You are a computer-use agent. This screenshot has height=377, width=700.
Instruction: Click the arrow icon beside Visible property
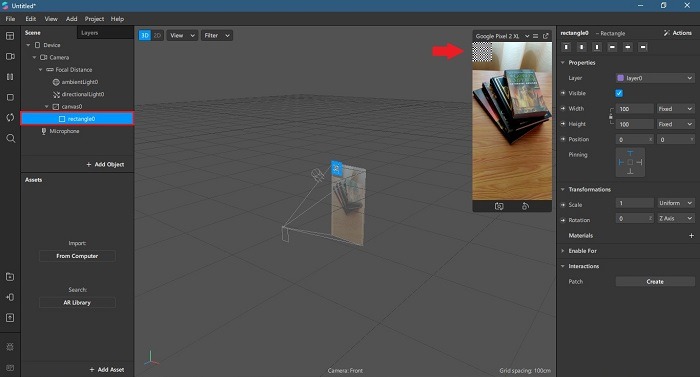[563, 93]
